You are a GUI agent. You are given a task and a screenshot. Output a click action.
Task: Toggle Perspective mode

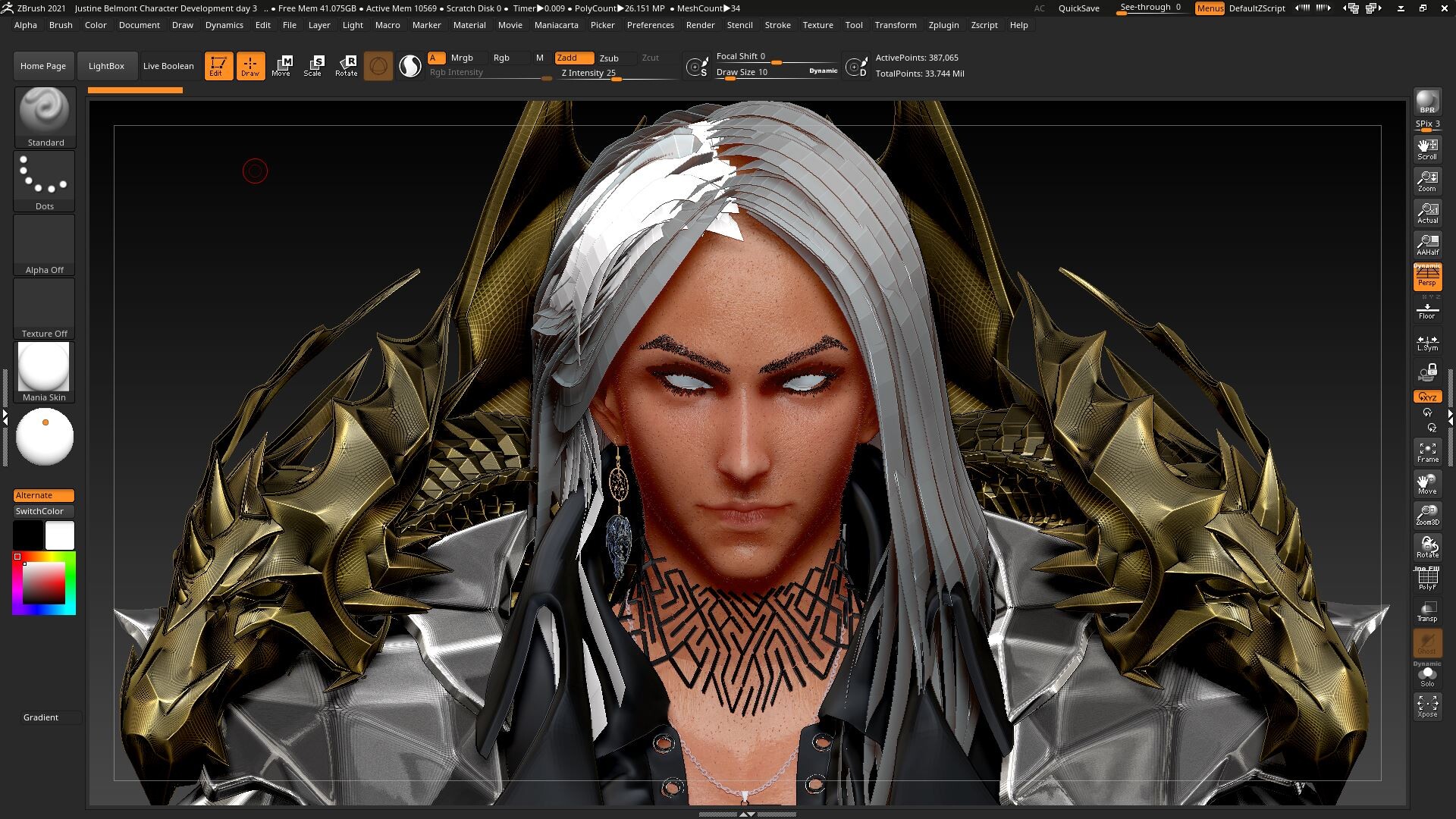pyautogui.click(x=1427, y=277)
